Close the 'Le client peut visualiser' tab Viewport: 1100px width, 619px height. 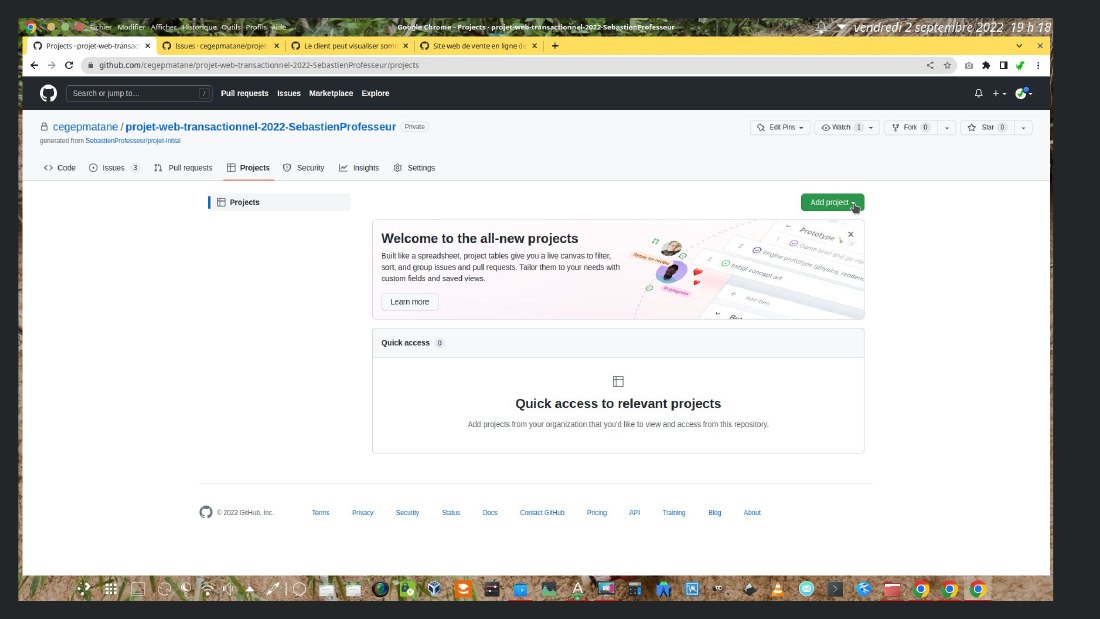pyautogui.click(x=405, y=46)
